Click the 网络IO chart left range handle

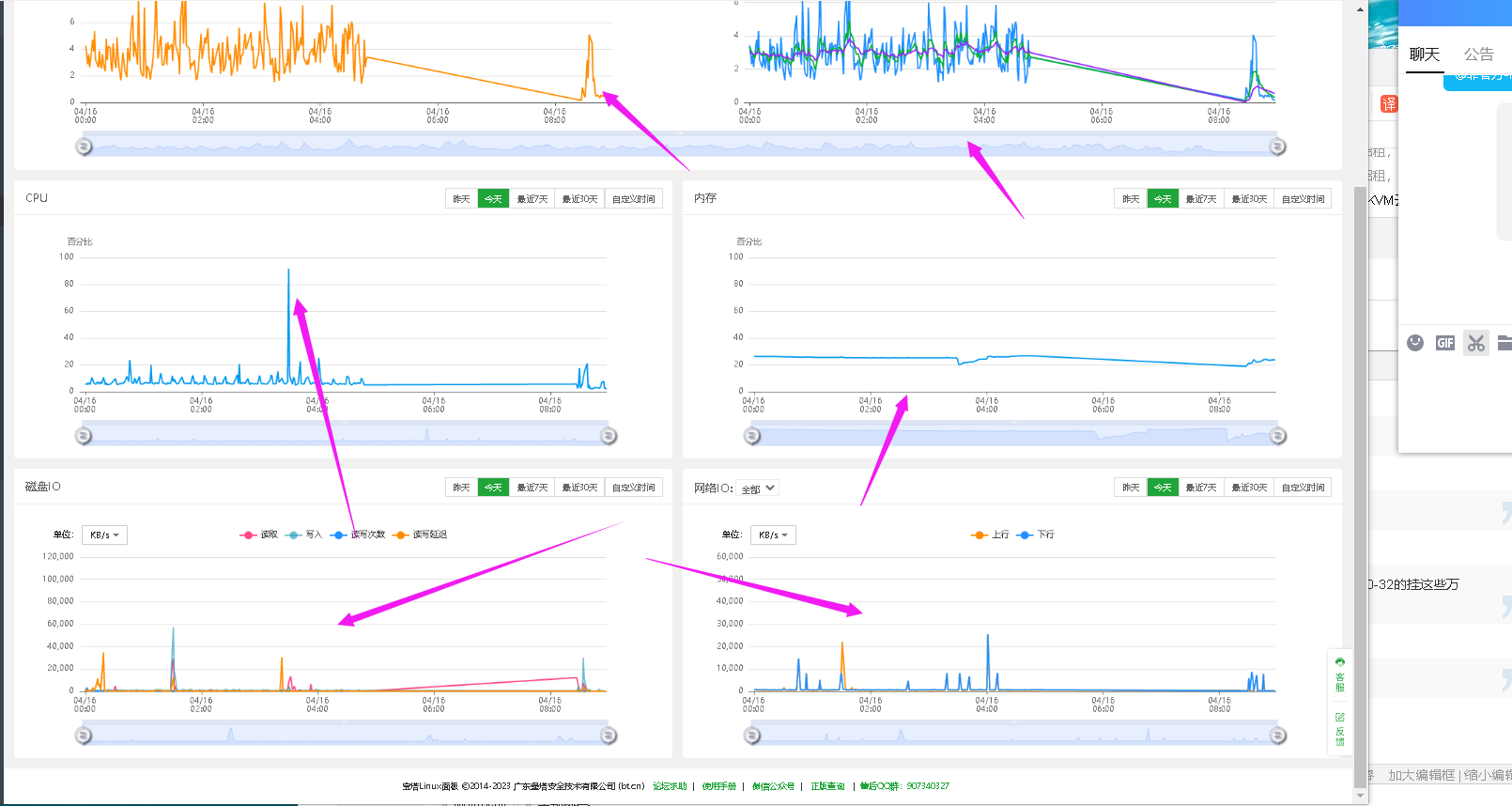752,736
